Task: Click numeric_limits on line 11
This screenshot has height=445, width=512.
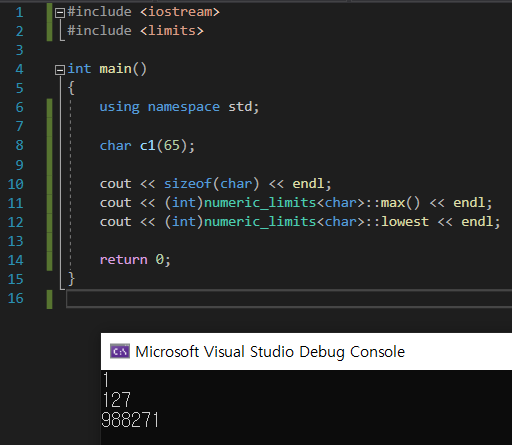Action: click(260, 203)
